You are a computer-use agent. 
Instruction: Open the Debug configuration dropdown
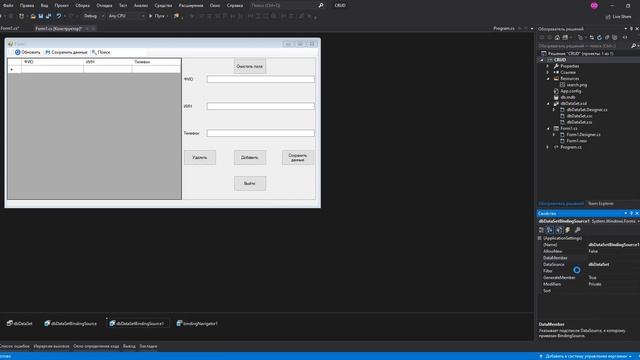tap(93, 16)
